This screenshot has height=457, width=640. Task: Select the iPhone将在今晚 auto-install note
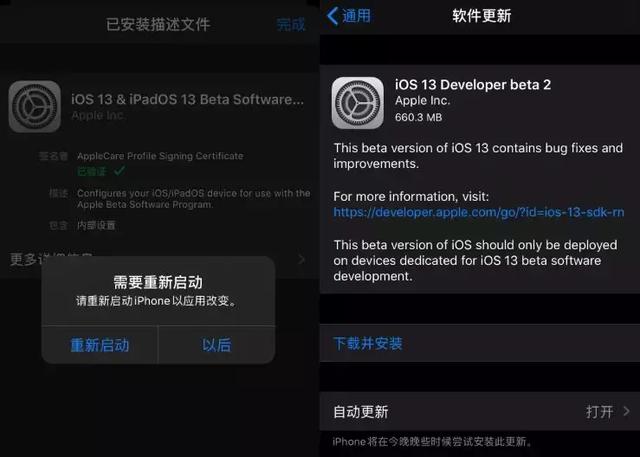(432, 441)
